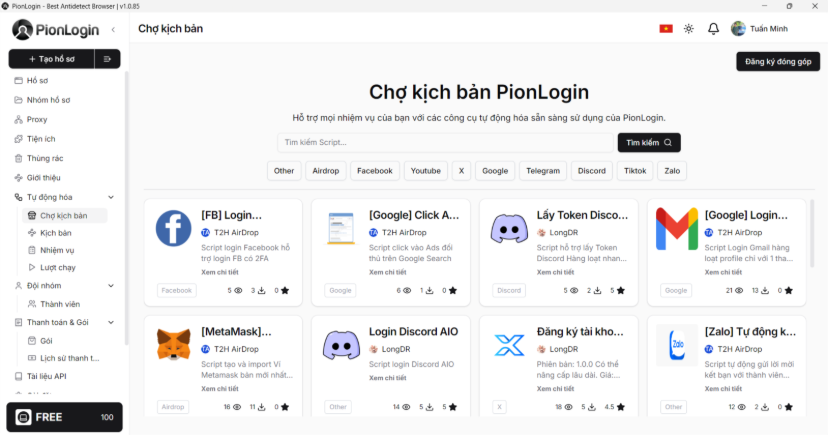Filter scripts by Airdrop category
The image size is (828, 435).
coord(326,171)
